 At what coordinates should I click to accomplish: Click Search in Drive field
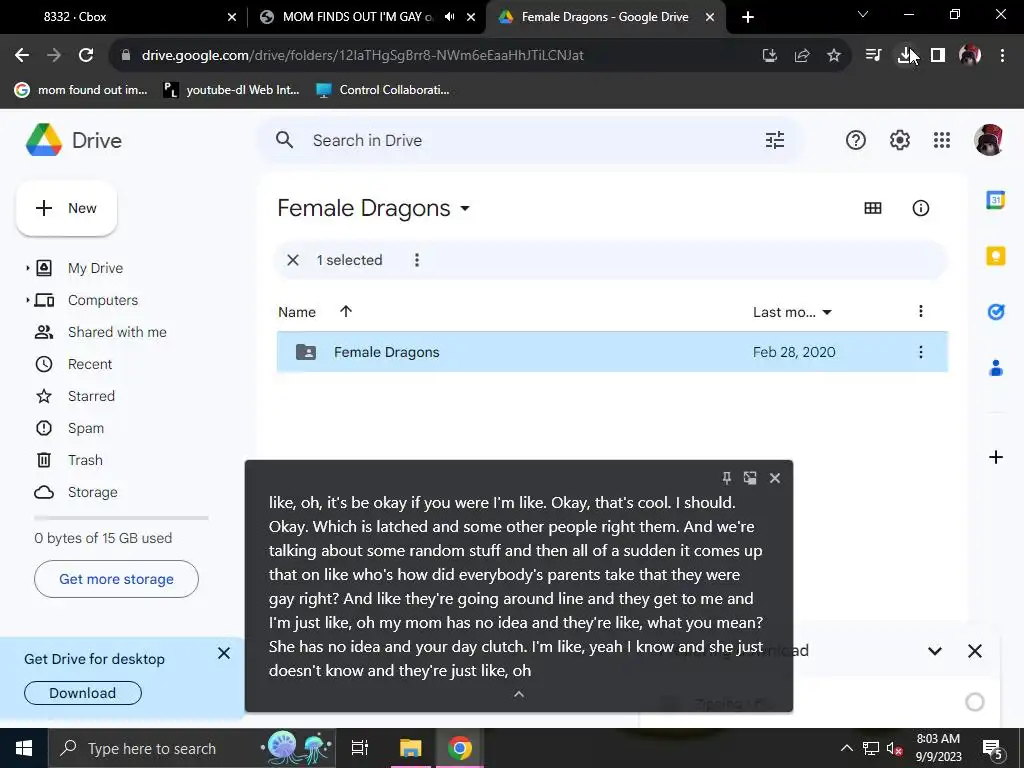click(x=529, y=140)
